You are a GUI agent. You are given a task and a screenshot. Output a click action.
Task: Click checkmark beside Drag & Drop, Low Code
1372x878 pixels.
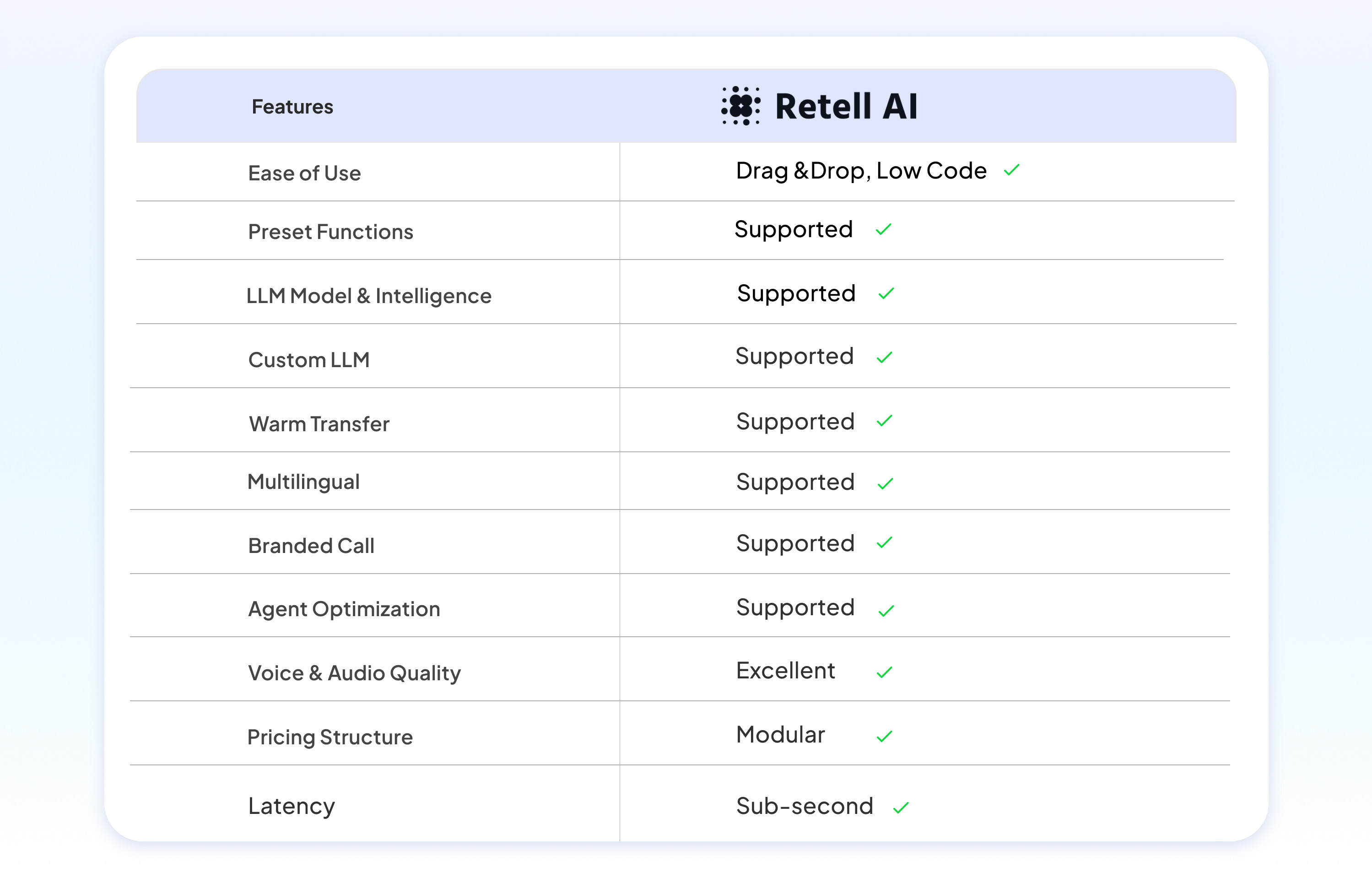point(1011,170)
